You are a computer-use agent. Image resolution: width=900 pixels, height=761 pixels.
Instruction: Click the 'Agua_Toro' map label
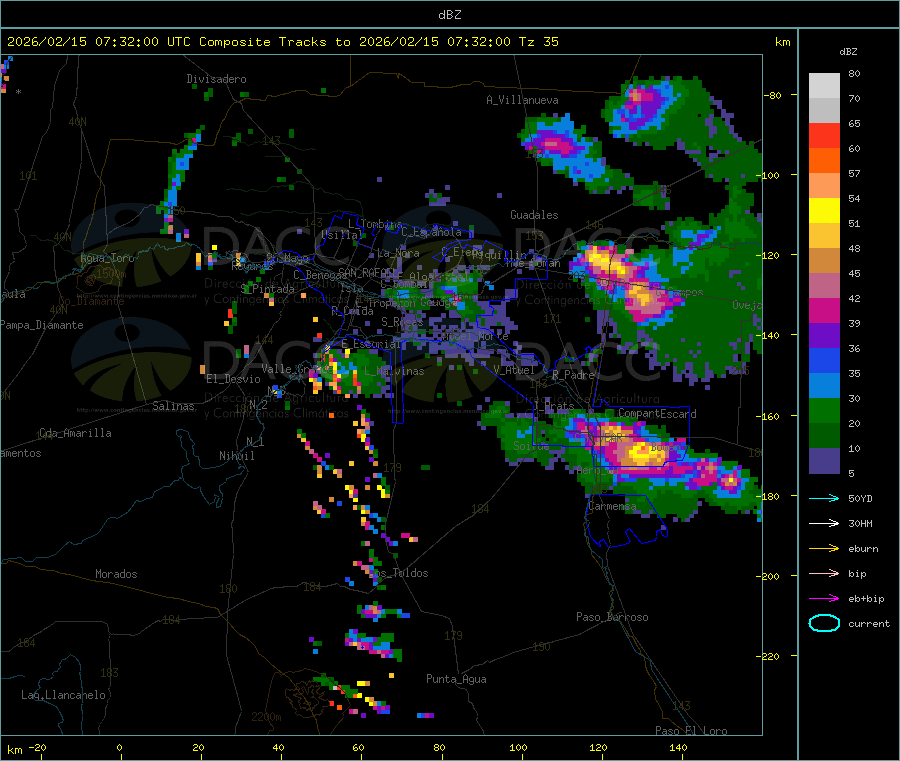pyautogui.click(x=107, y=258)
